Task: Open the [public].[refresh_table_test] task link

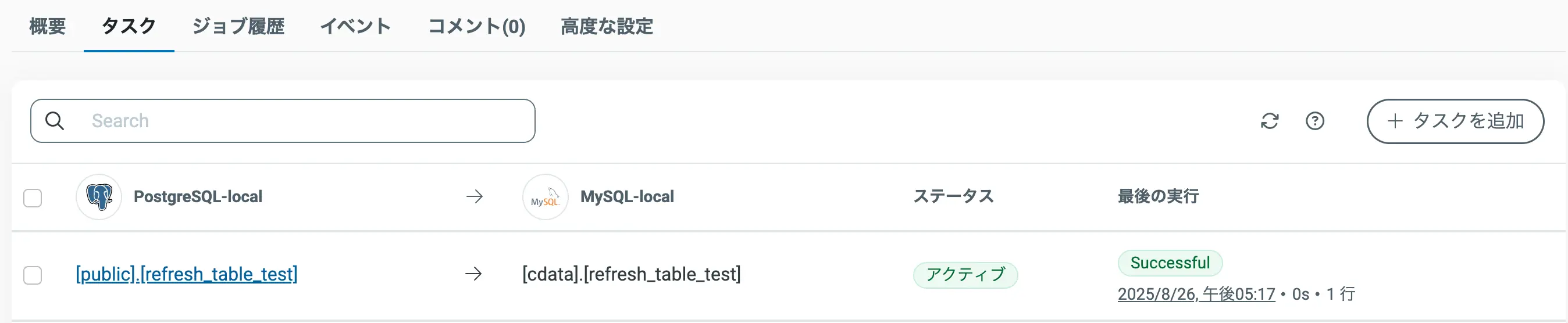Action: click(186, 274)
